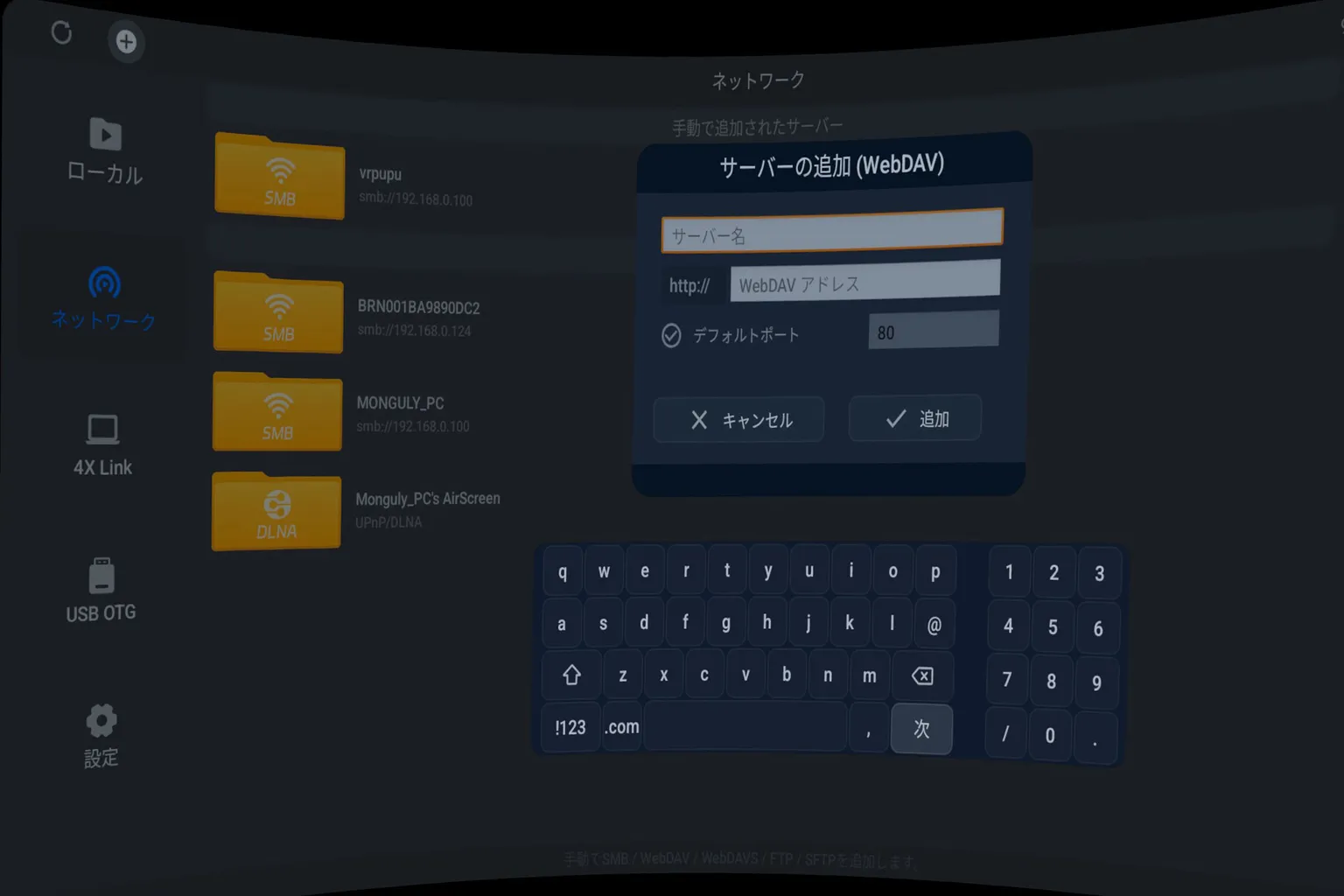
Task: Open 設定 settings gear
Action: click(101, 736)
